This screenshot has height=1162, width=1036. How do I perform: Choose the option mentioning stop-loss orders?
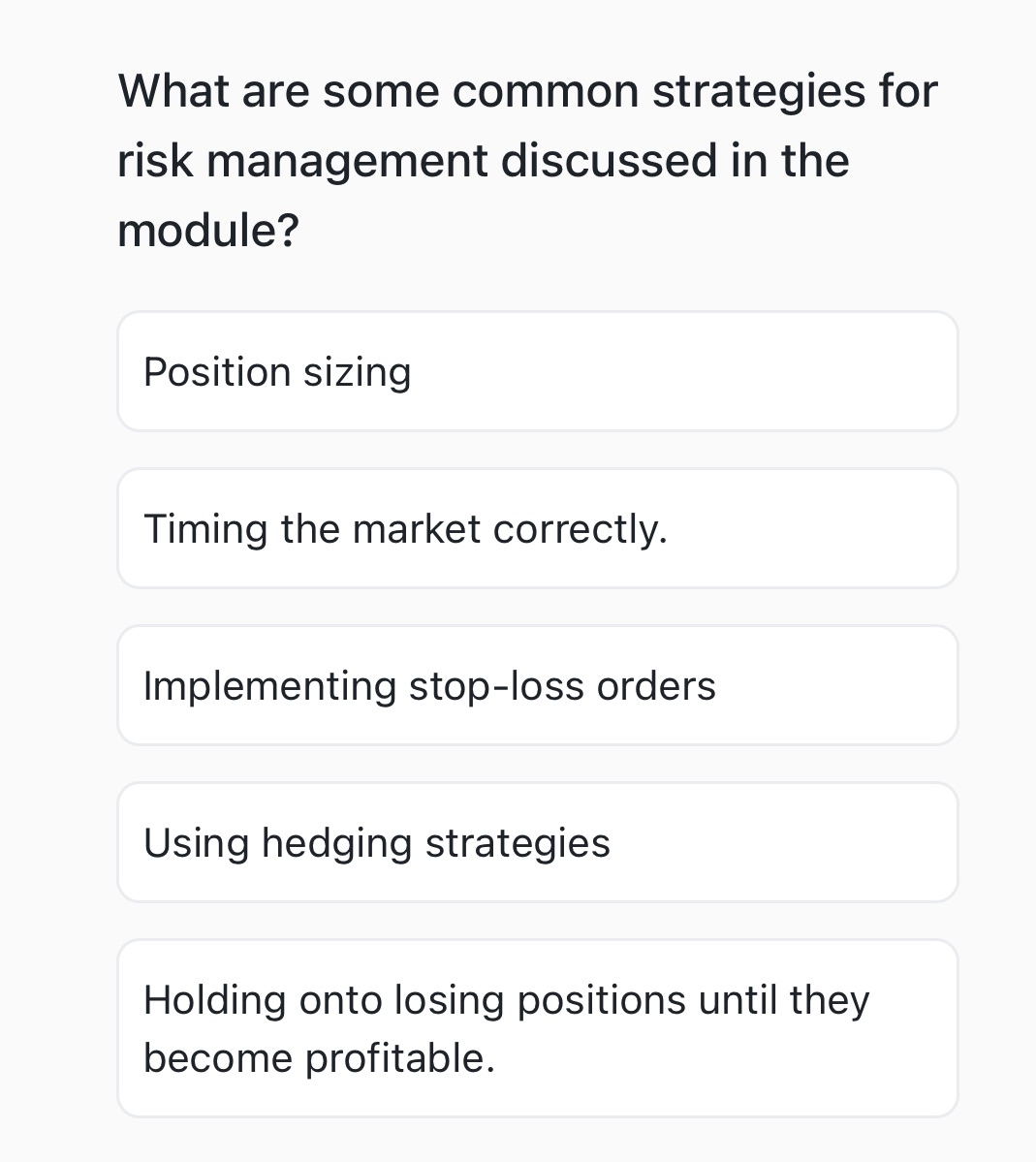tap(537, 685)
